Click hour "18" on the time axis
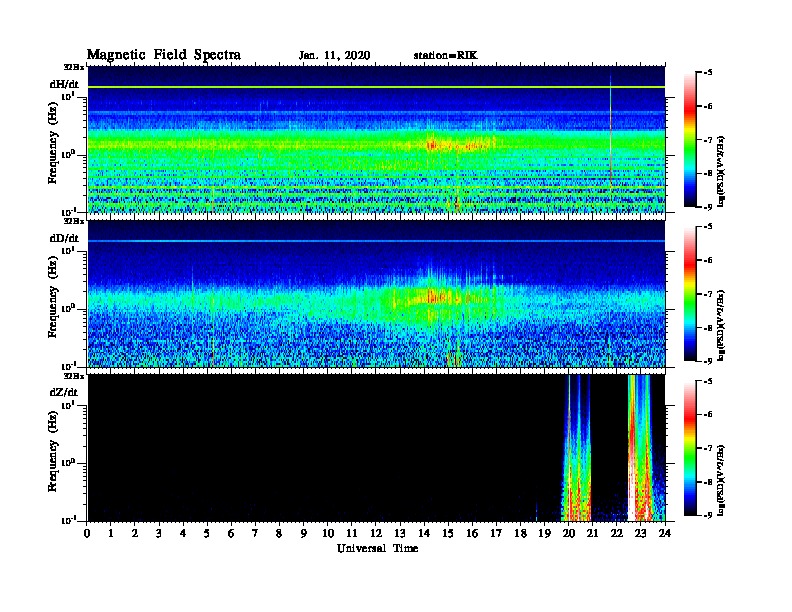Screen dimensions: 792x612 (x=520, y=534)
